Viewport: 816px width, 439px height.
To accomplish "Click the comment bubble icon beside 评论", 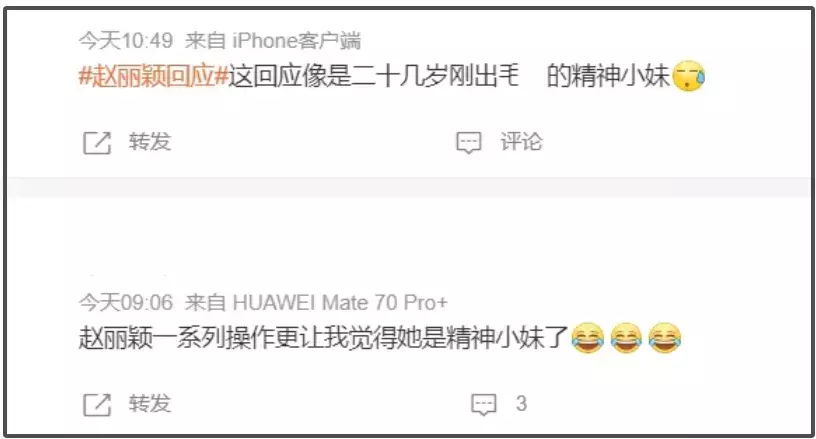I will click(x=469, y=143).
